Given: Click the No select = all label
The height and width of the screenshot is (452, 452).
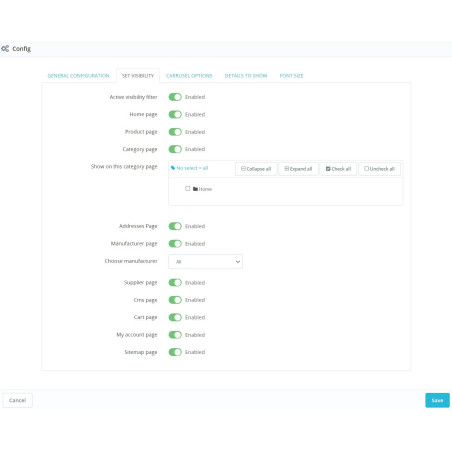Looking at the screenshot, I should [192, 168].
